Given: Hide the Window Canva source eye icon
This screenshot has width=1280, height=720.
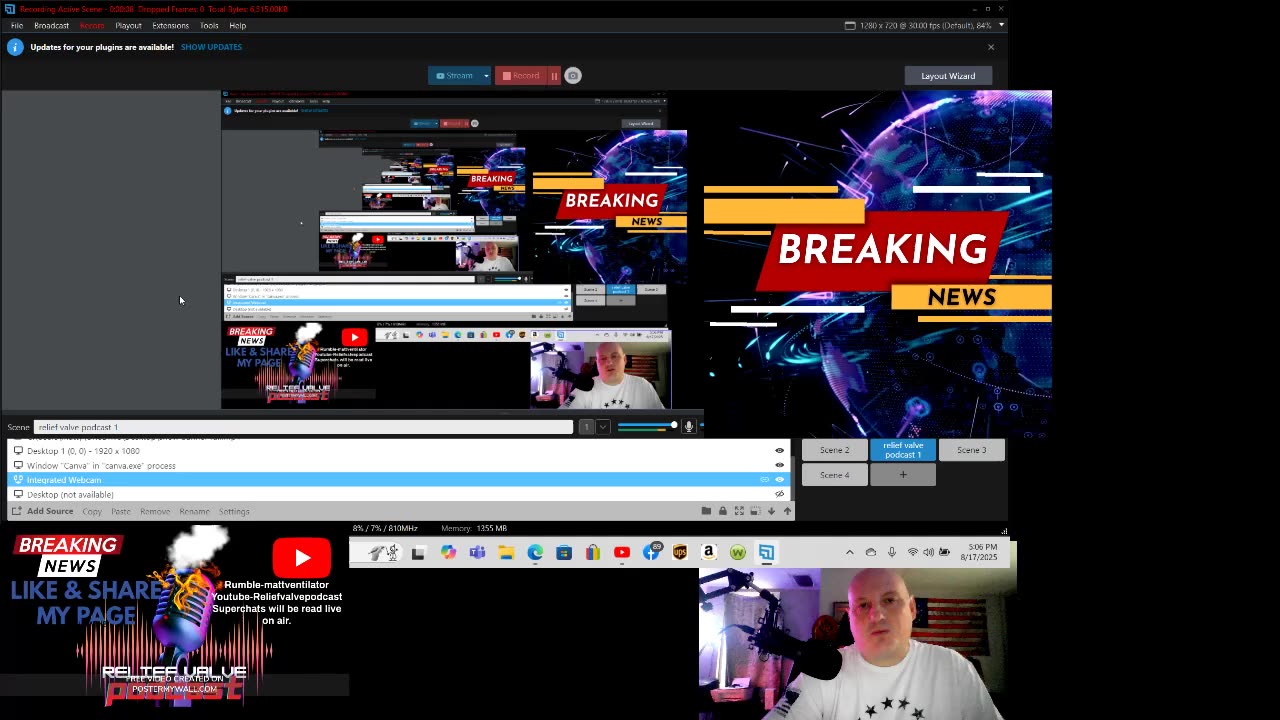Looking at the screenshot, I should click(x=780, y=466).
